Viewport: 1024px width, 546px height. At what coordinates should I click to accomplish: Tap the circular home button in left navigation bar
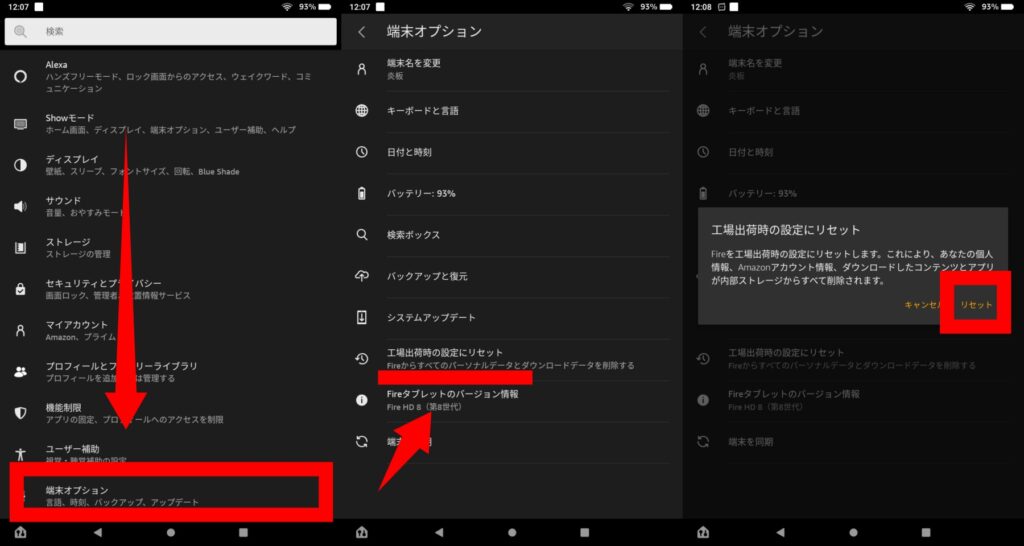[170, 533]
